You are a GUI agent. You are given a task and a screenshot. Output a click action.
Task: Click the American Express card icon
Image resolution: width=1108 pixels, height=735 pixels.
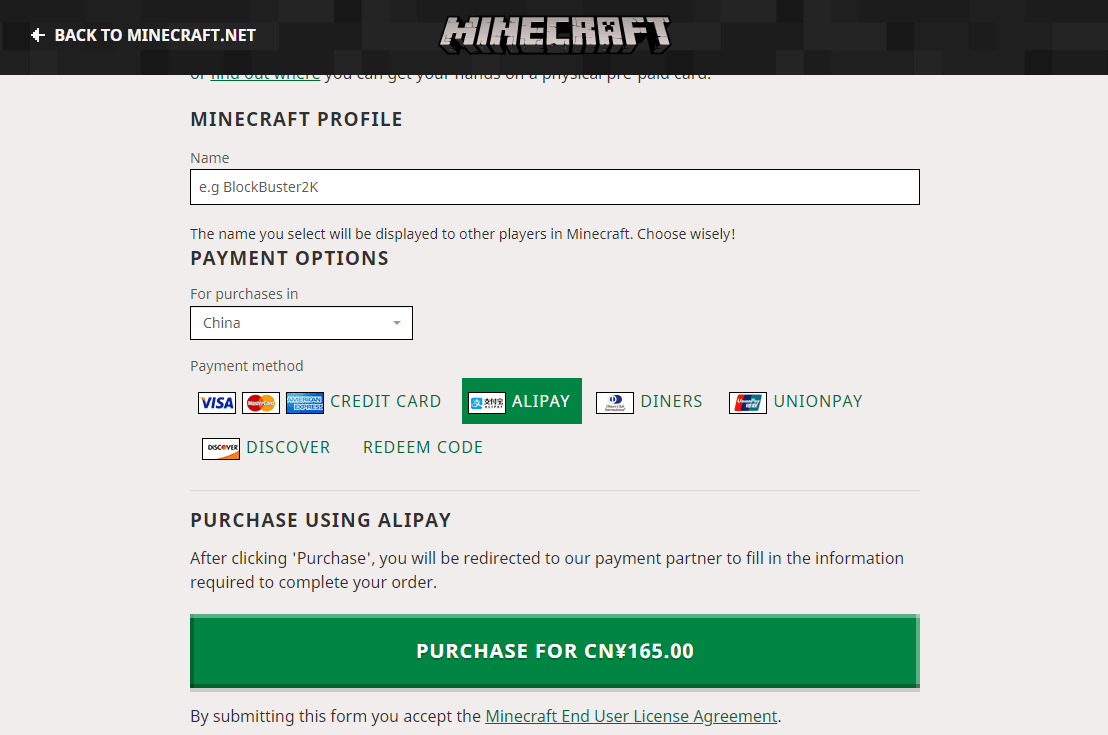coord(305,403)
